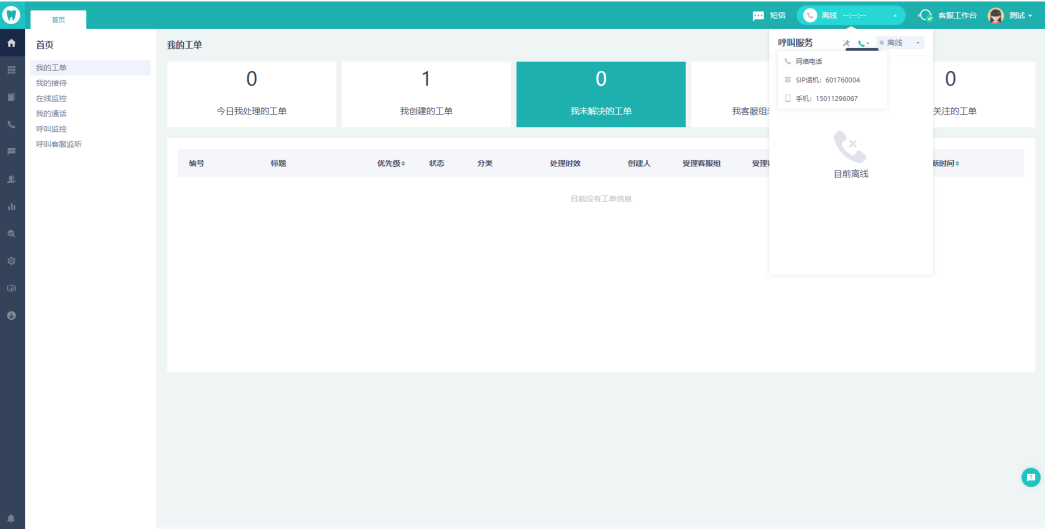1045x529 pixels.
Task: Click the 我的工单 page heading
Action: 185,45
